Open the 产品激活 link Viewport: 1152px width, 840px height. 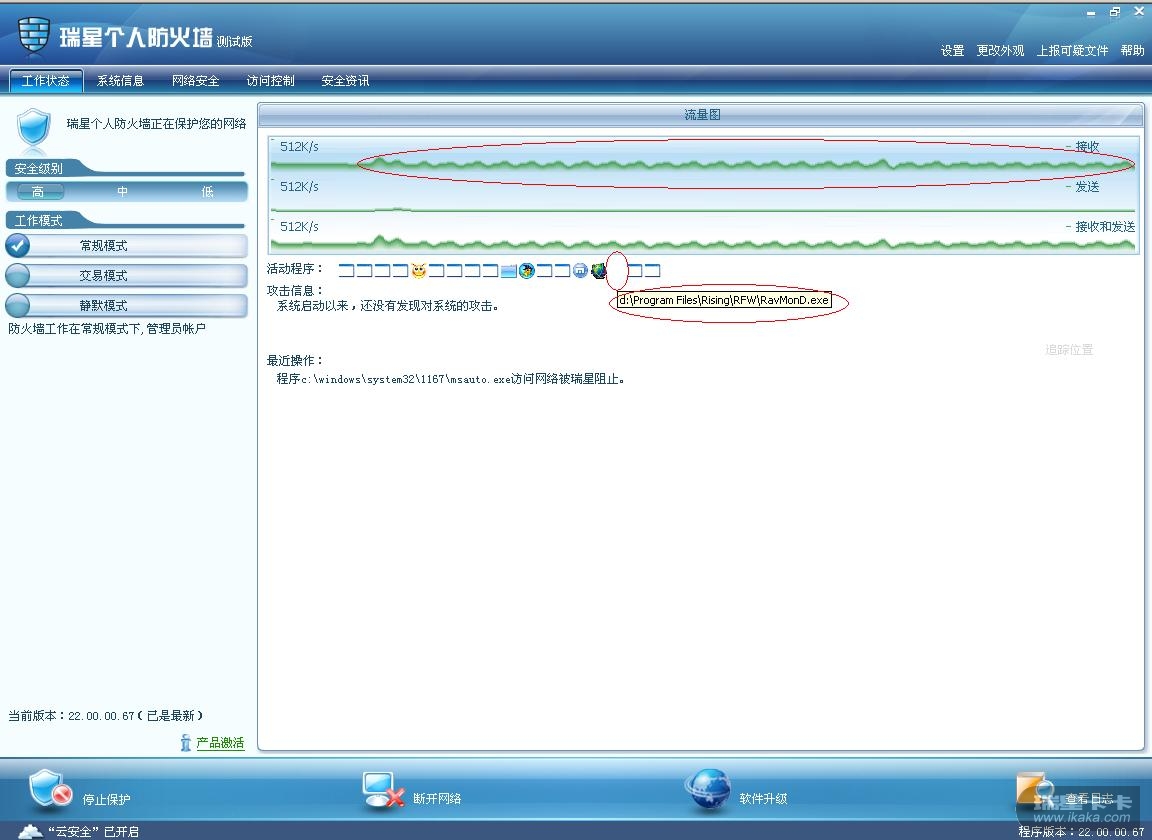tap(220, 743)
